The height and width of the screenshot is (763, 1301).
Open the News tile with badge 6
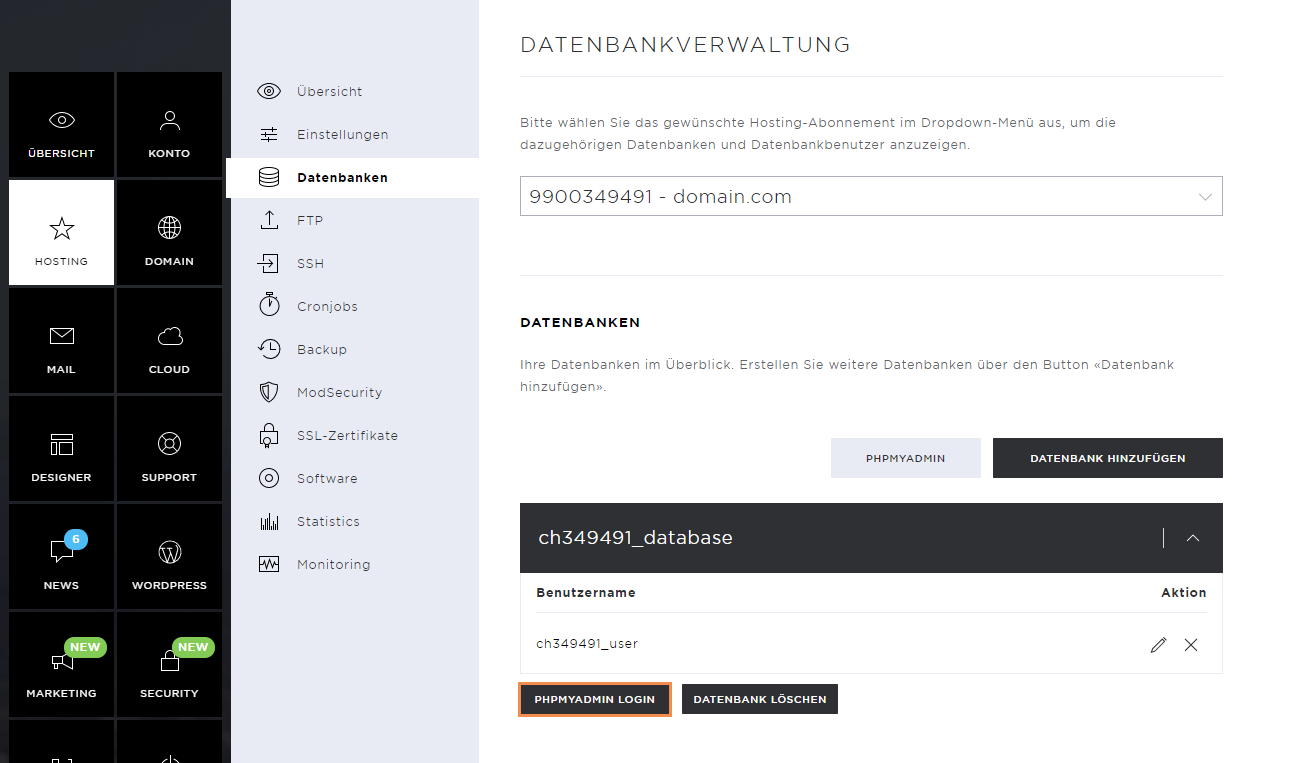point(61,556)
